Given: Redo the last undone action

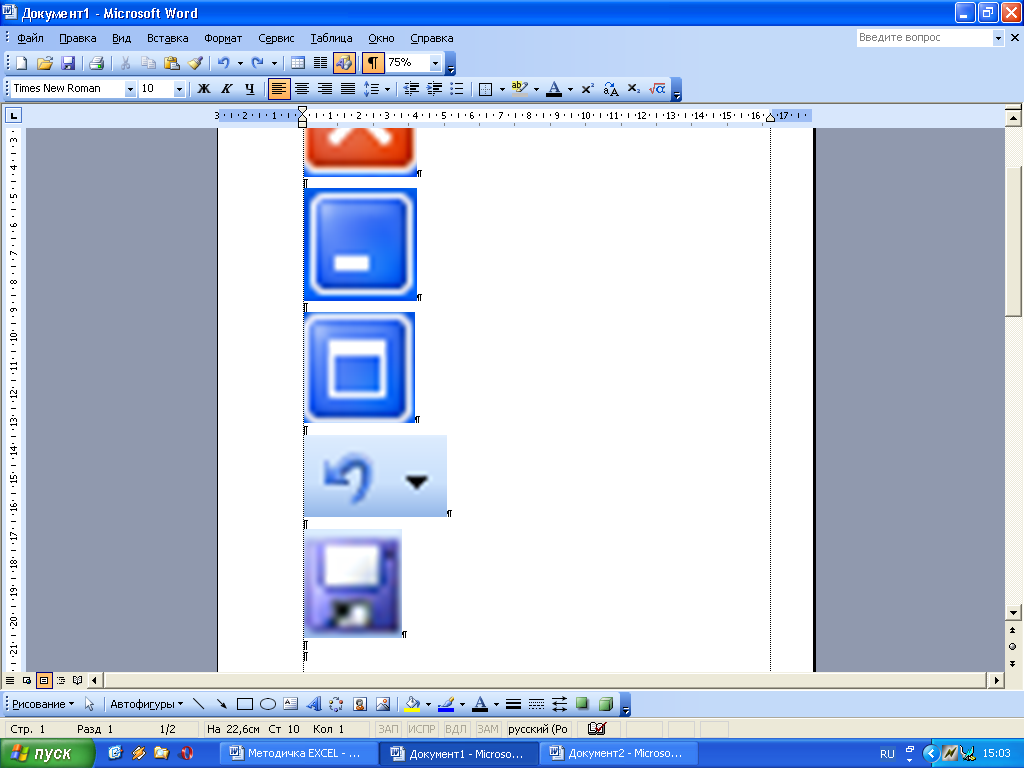Looking at the screenshot, I should [x=258, y=63].
